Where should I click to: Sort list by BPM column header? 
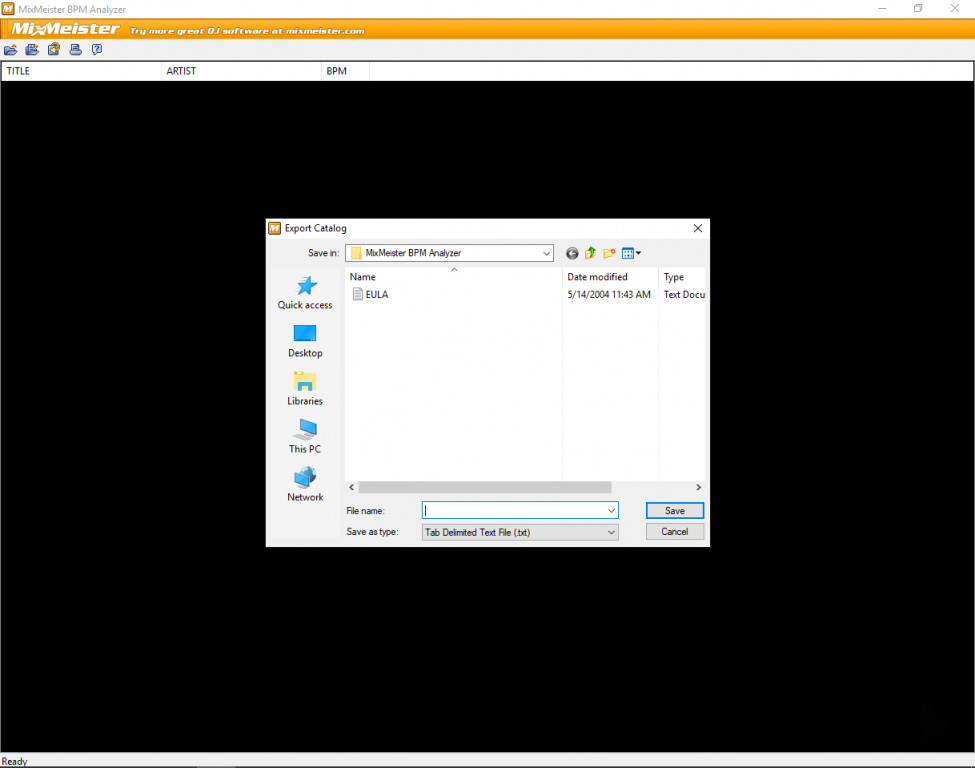pos(345,71)
